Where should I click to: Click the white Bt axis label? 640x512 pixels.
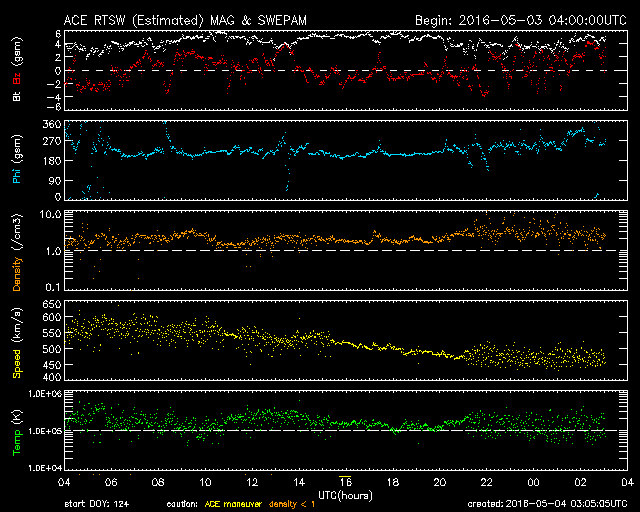[x=17, y=96]
